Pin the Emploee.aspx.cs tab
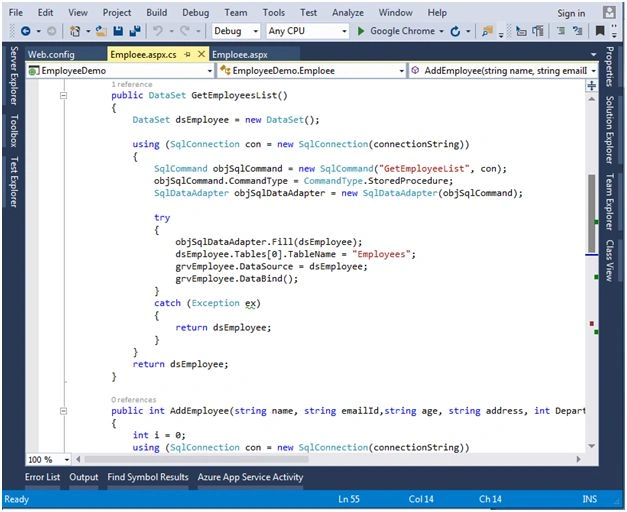 tap(188, 54)
